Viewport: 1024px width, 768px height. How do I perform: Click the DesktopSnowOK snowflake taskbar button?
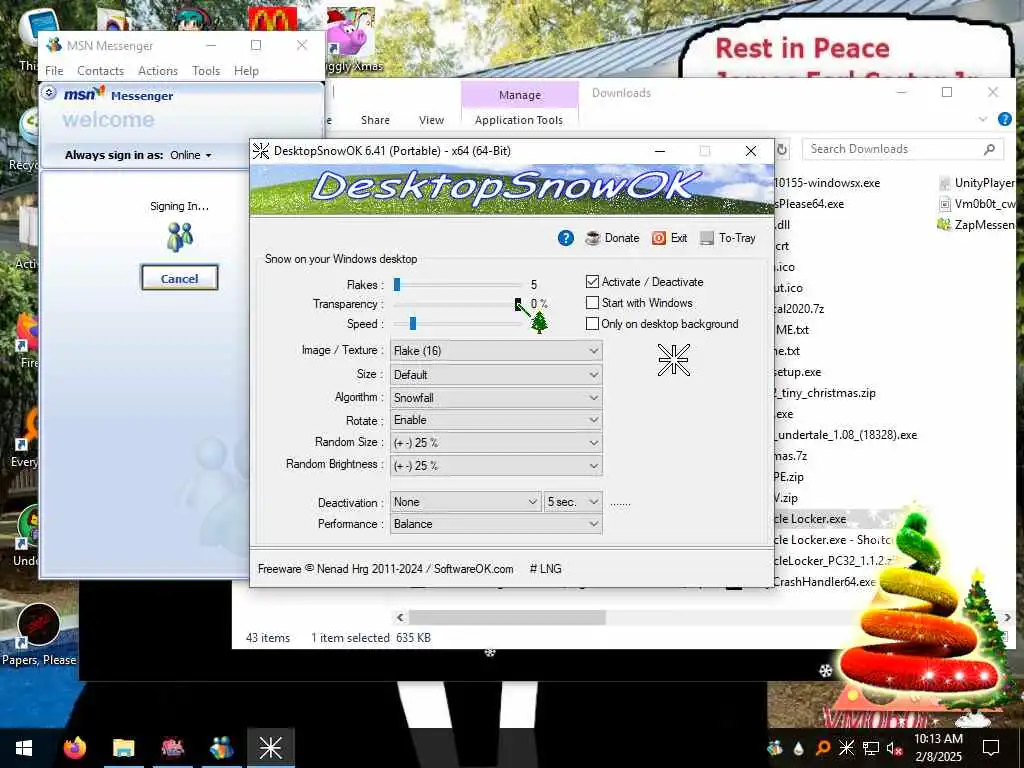pyautogui.click(x=270, y=748)
